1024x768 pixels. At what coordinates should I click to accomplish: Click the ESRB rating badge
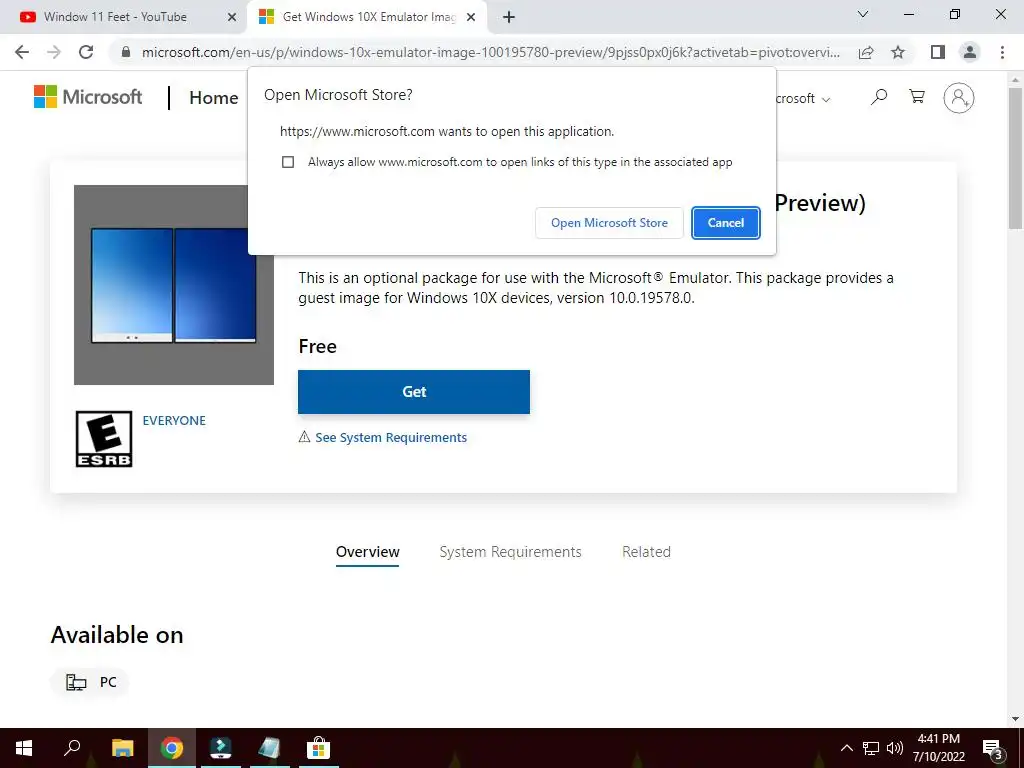(x=104, y=439)
